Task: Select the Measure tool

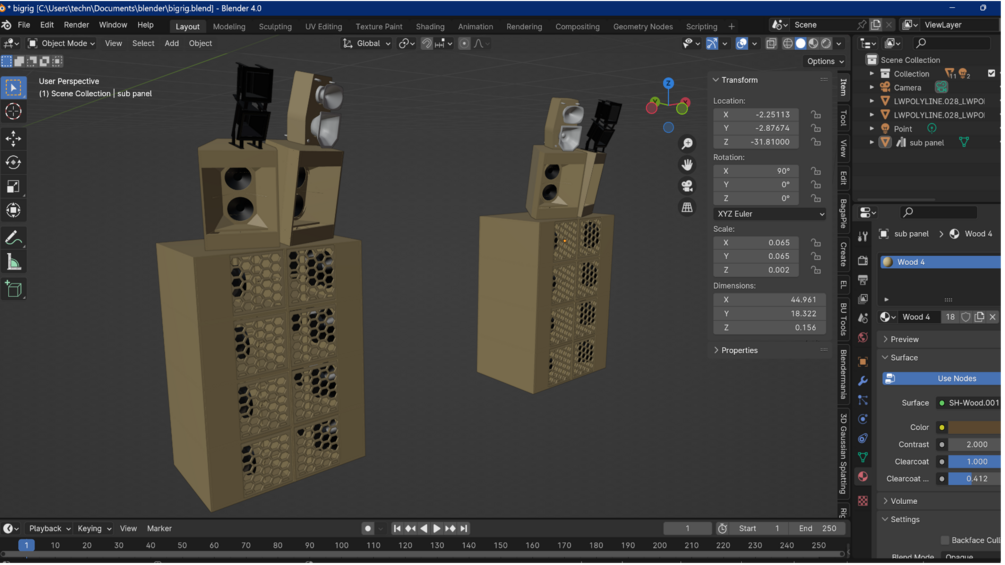Action: click(x=13, y=262)
